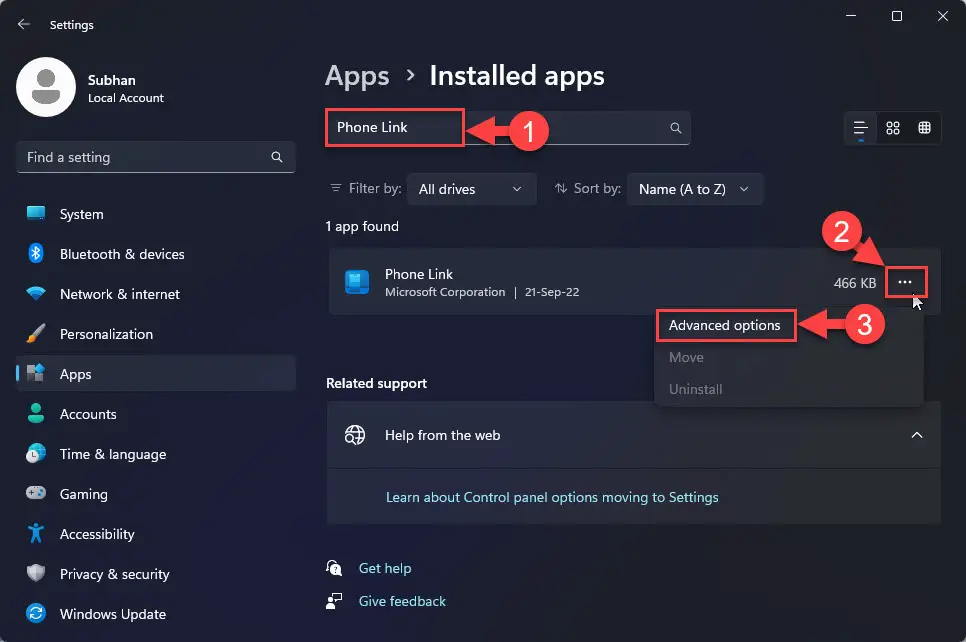Choose Move in the Phone Link menu
Screen dimensions: 966x642
pos(686,357)
